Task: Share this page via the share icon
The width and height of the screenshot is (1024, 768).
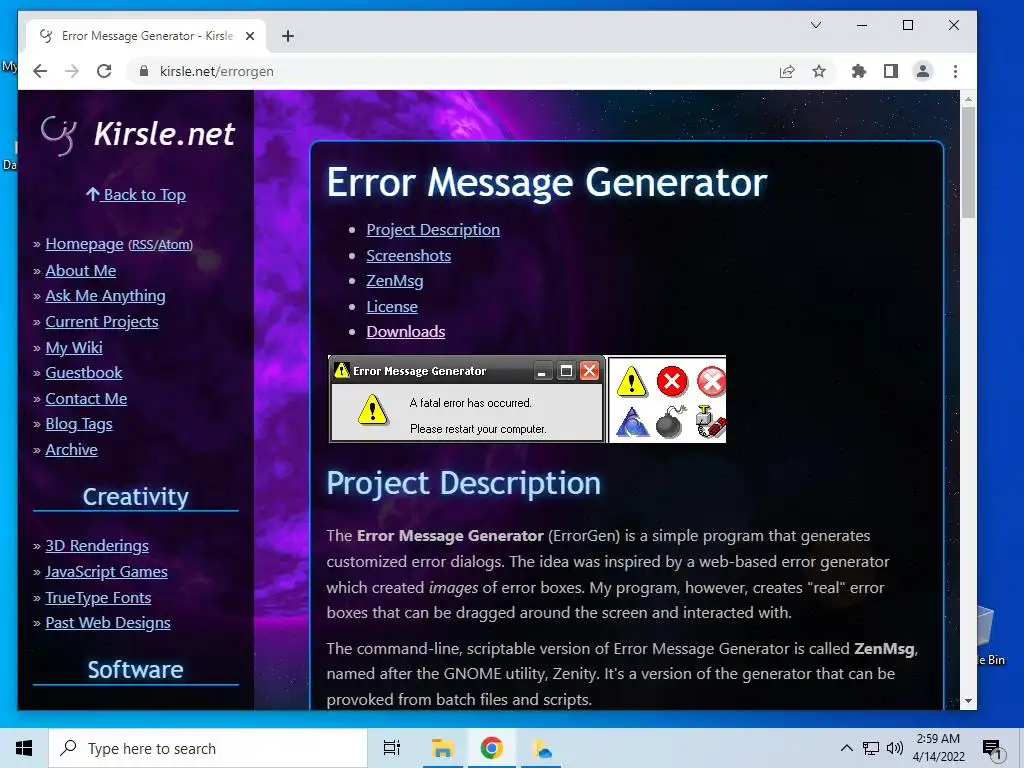Action: click(787, 71)
